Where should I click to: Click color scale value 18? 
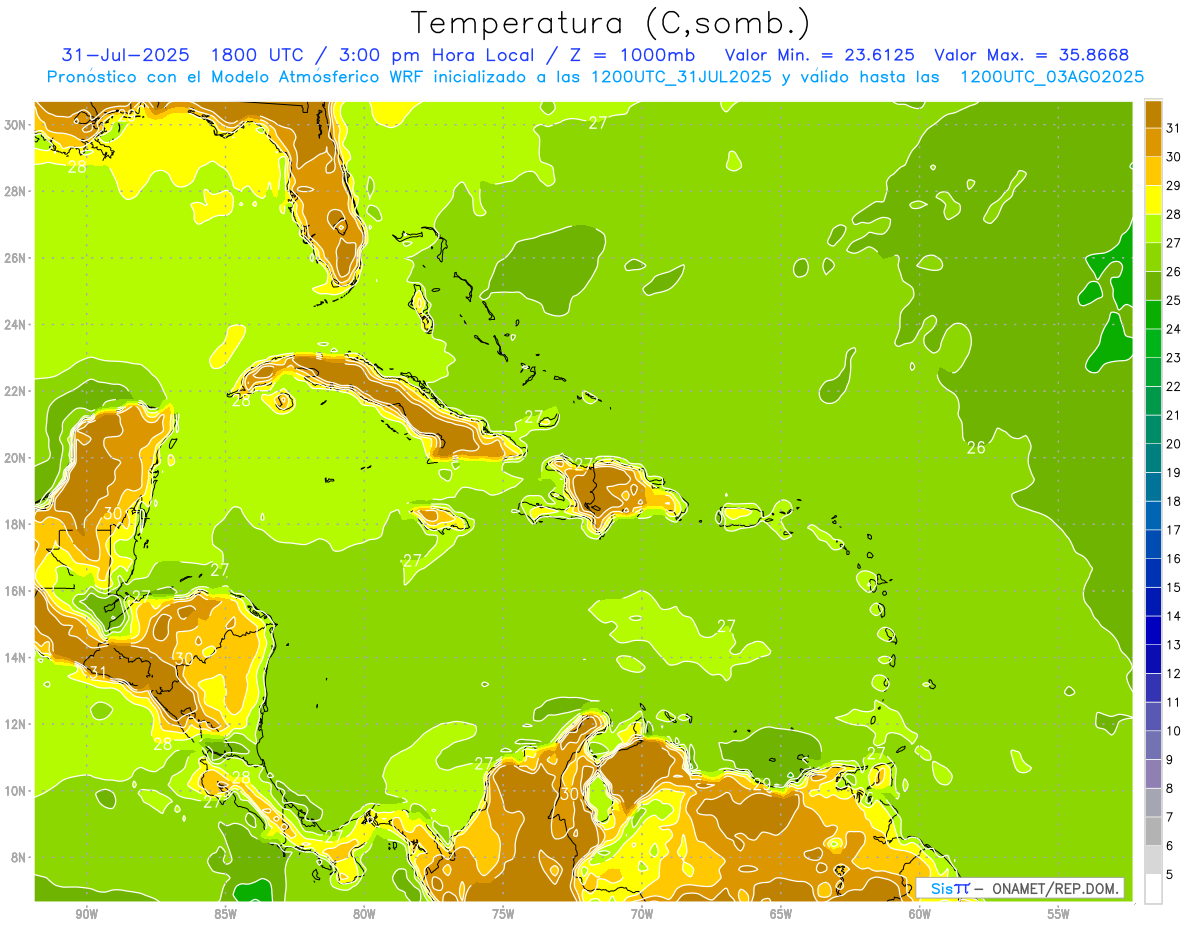pos(1174,501)
